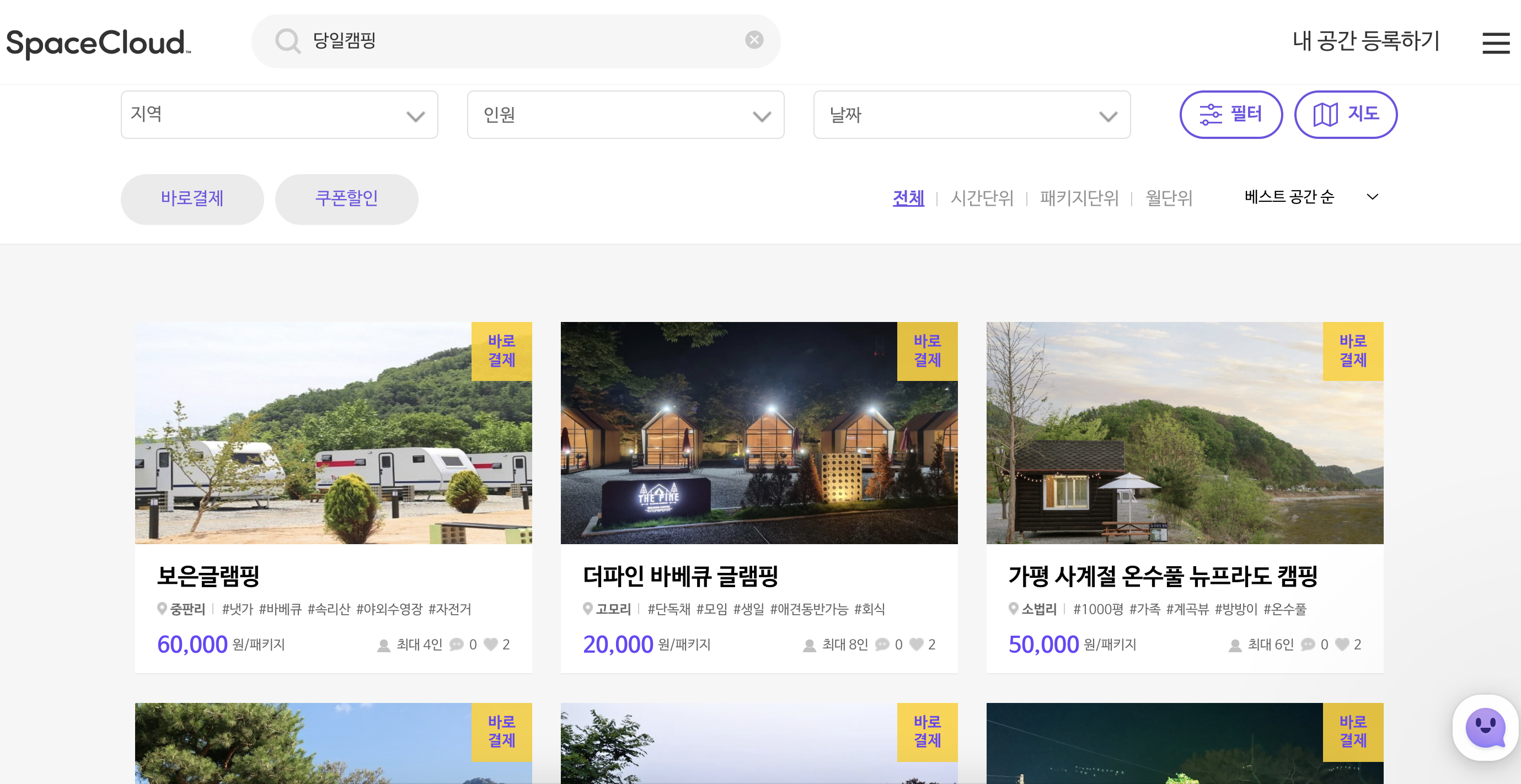Click 가평 사계절 온수풀 뉴프라도 캠핑 title
Viewport: 1521px width, 784px height.
pyautogui.click(x=1163, y=576)
